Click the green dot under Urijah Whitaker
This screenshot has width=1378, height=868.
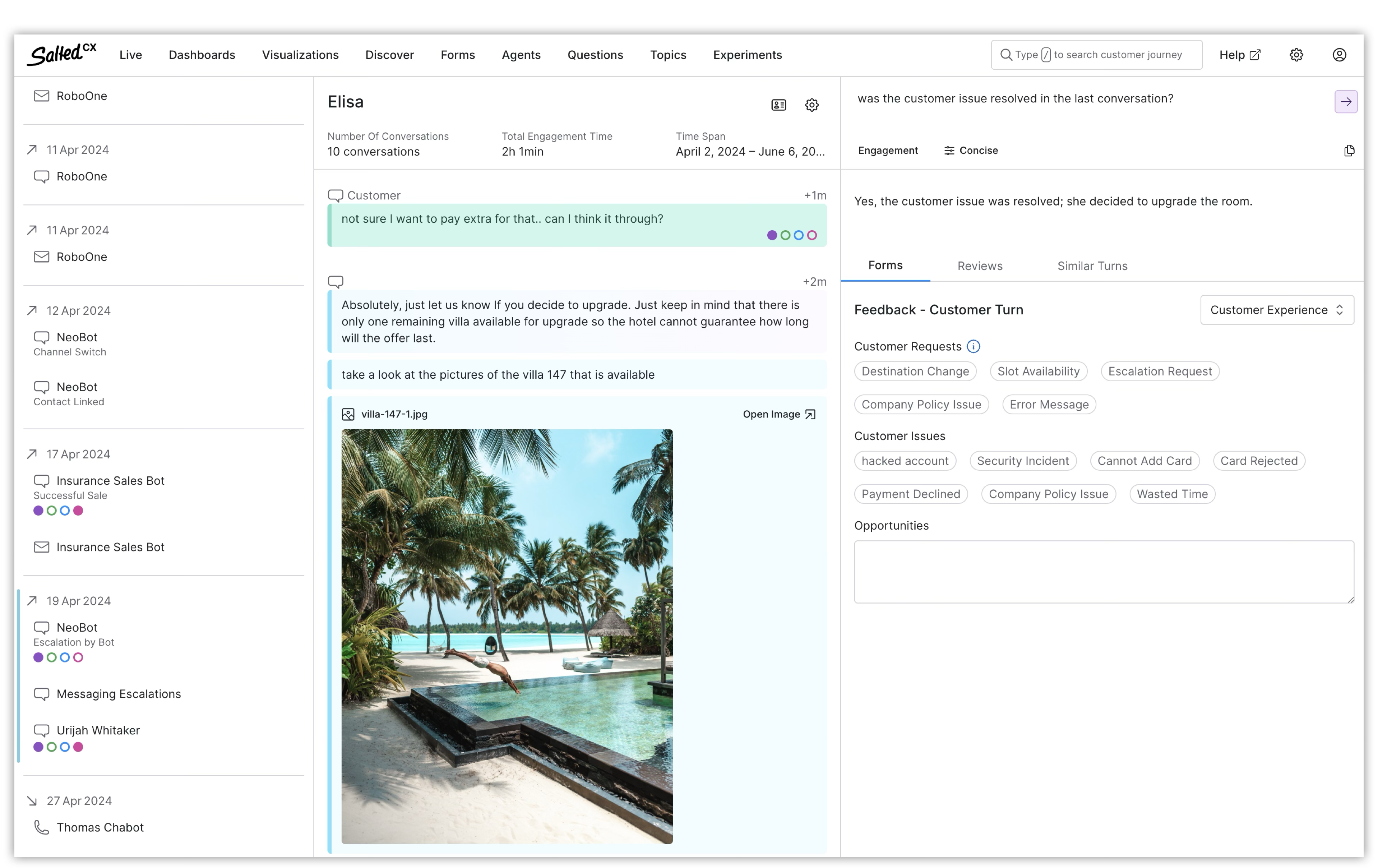pyautogui.click(x=51, y=747)
